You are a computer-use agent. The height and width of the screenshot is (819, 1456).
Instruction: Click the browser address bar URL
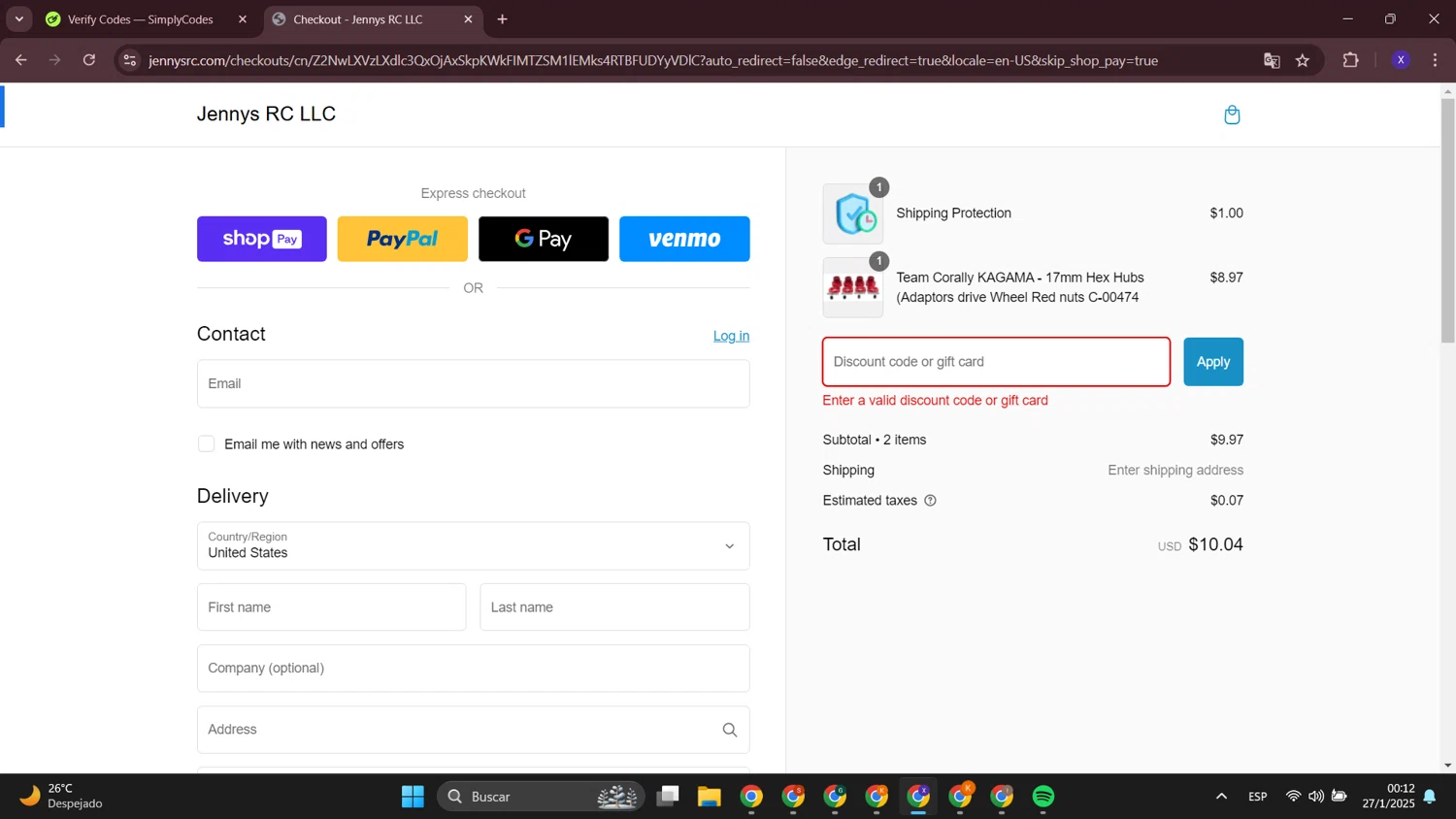click(x=653, y=60)
